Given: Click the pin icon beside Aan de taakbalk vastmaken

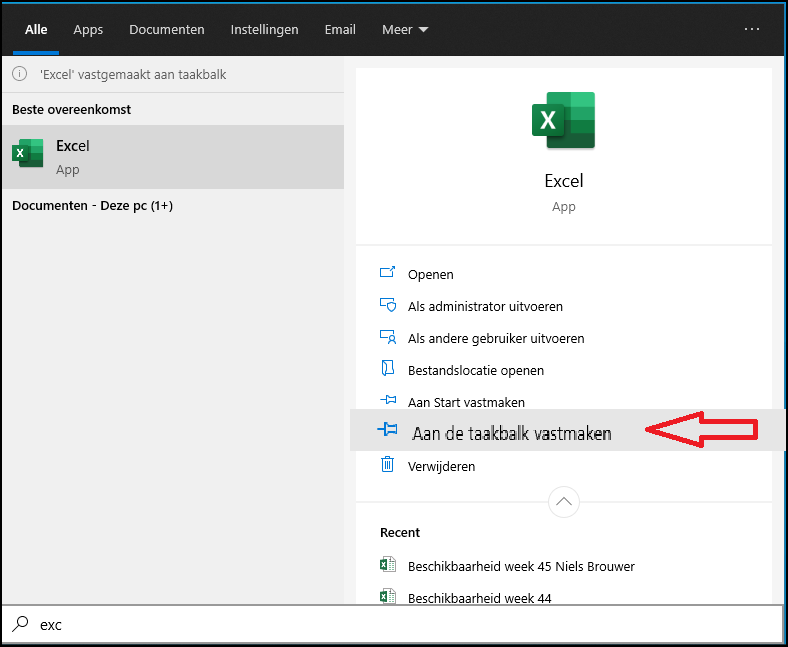Looking at the screenshot, I should [387, 429].
